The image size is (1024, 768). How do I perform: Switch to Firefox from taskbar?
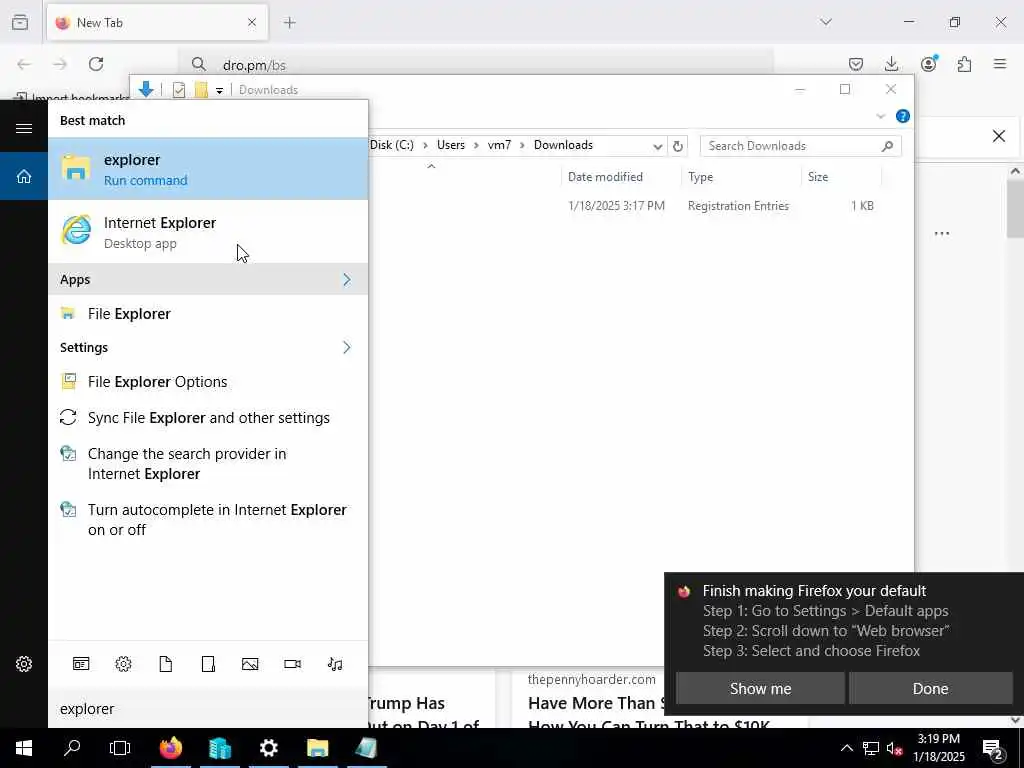(171, 748)
